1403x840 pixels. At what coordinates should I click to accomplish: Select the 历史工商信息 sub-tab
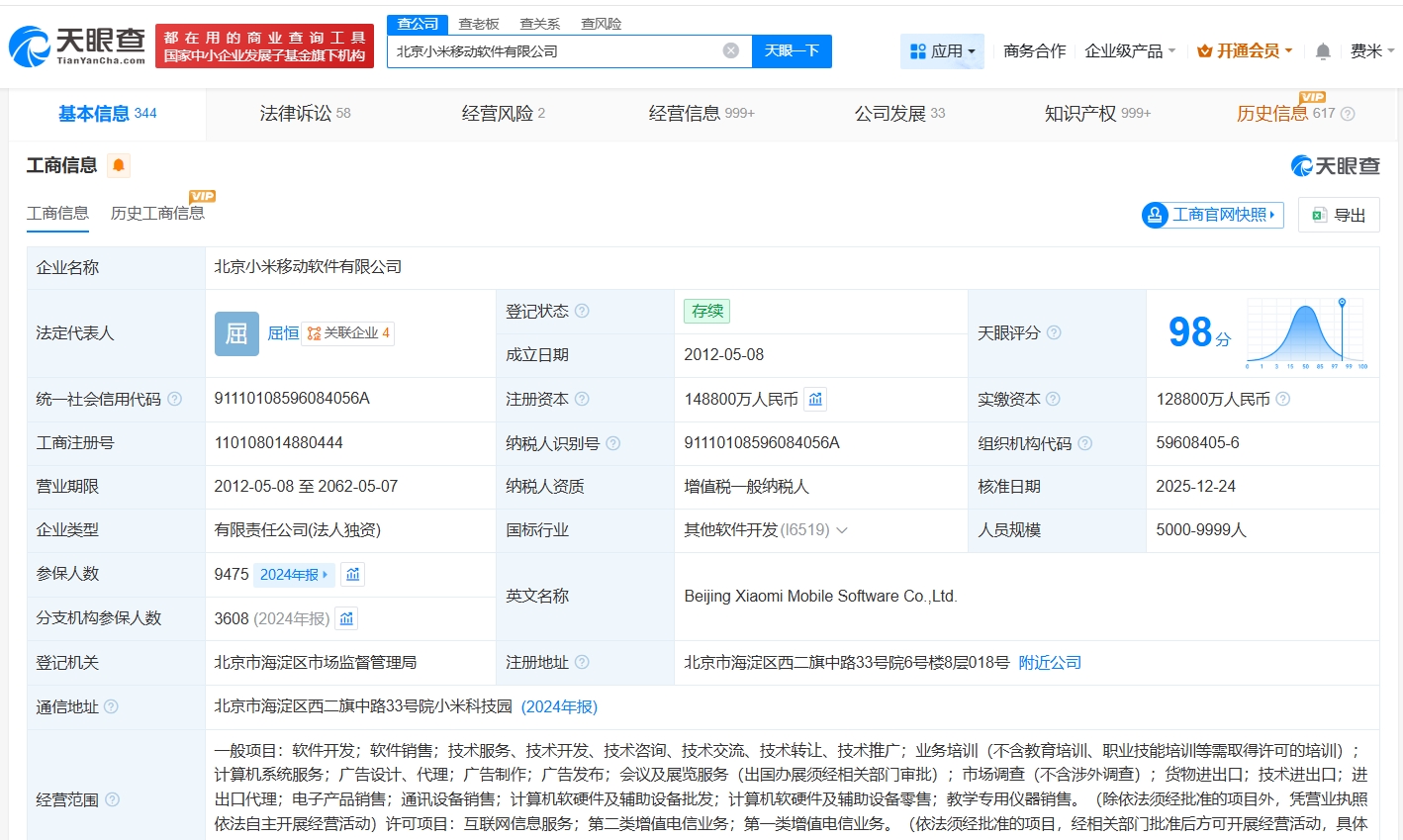point(157,214)
